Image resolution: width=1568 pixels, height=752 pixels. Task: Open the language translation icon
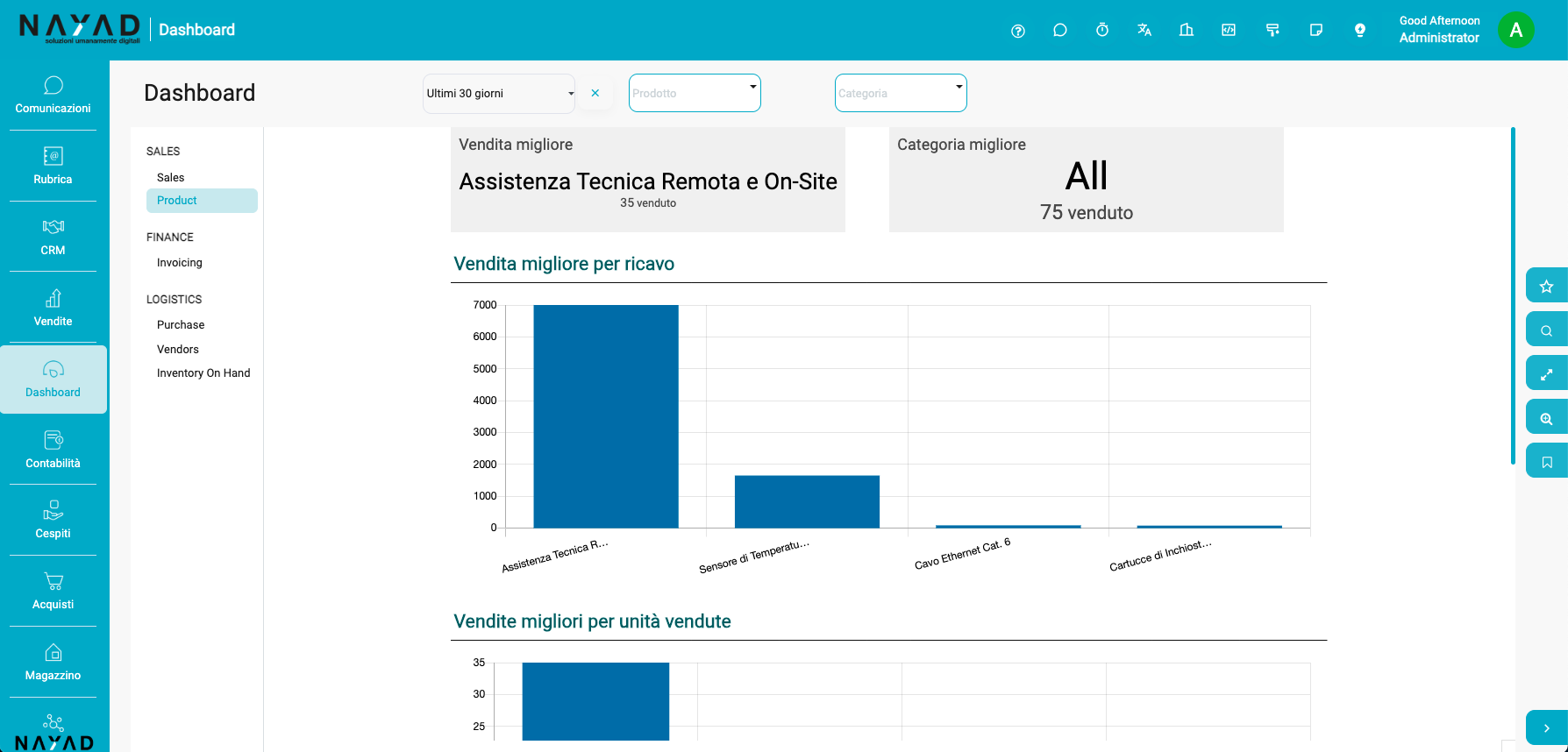pyautogui.click(x=1144, y=31)
